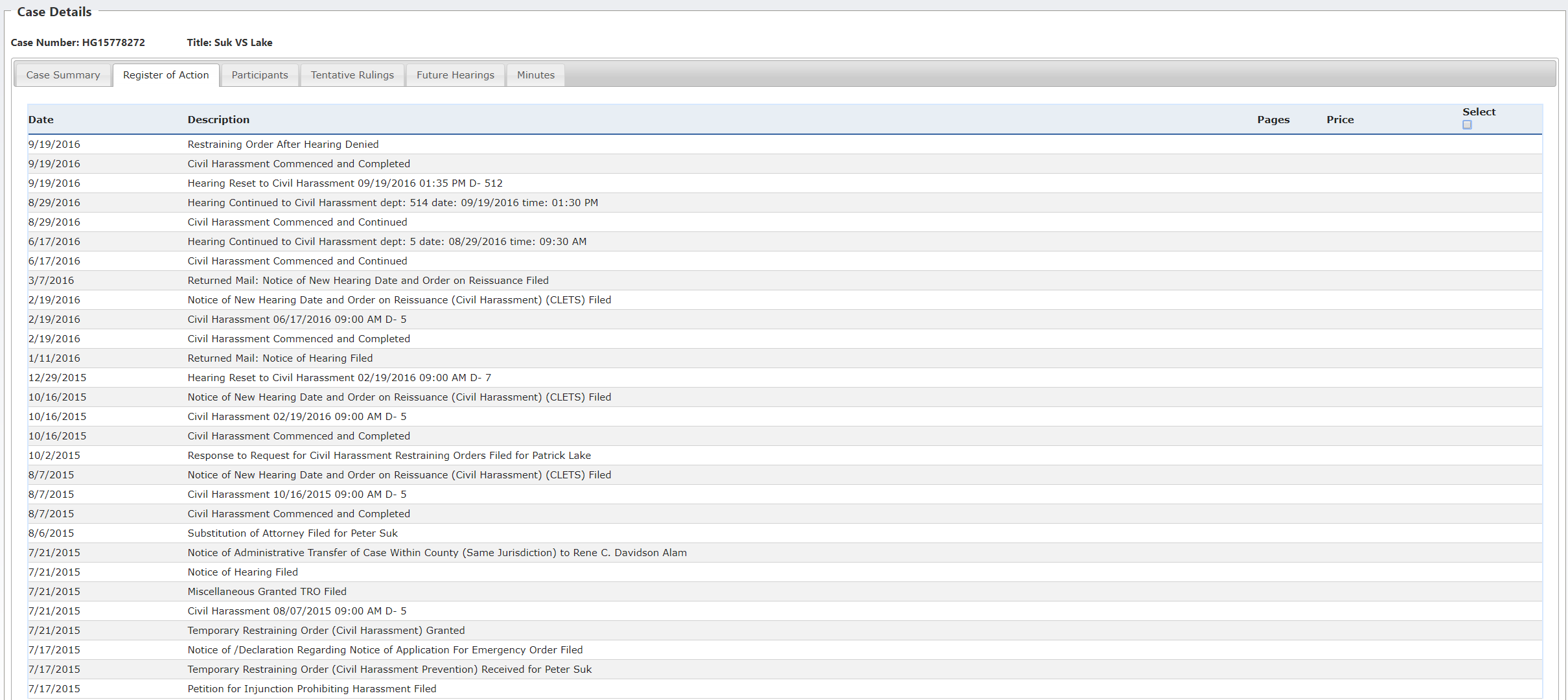Viewport: 1568px width, 700px height.
Task: Click the 1/11/2016 date cell
Action: click(54, 358)
